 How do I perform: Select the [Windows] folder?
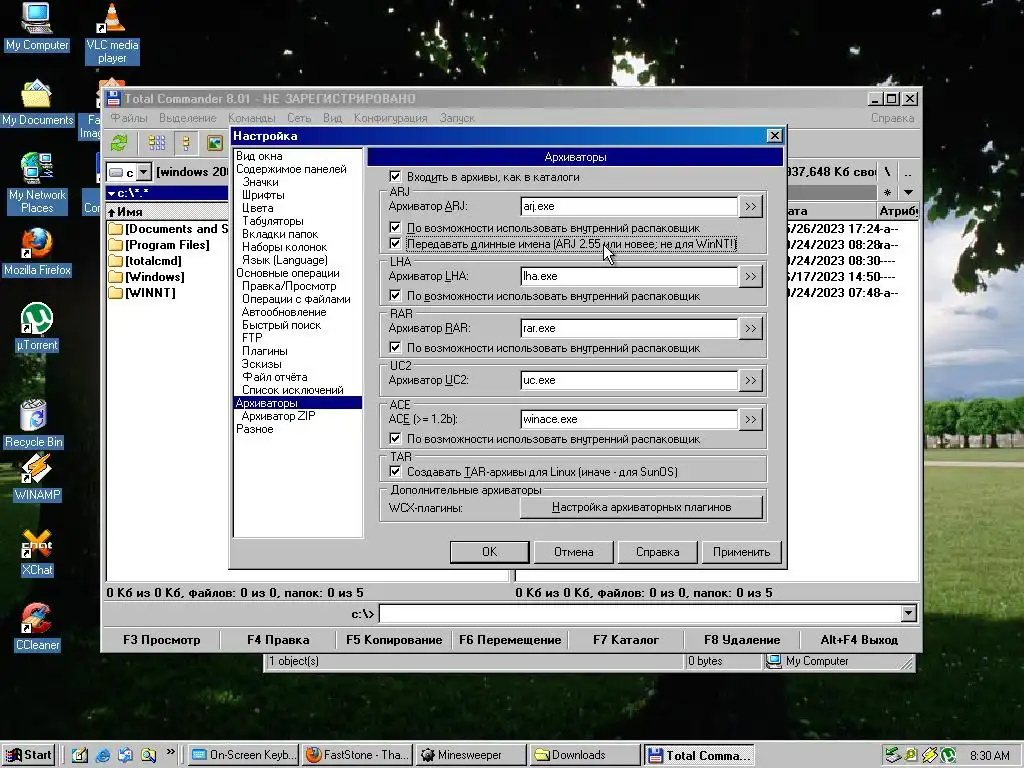click(146, 277)
